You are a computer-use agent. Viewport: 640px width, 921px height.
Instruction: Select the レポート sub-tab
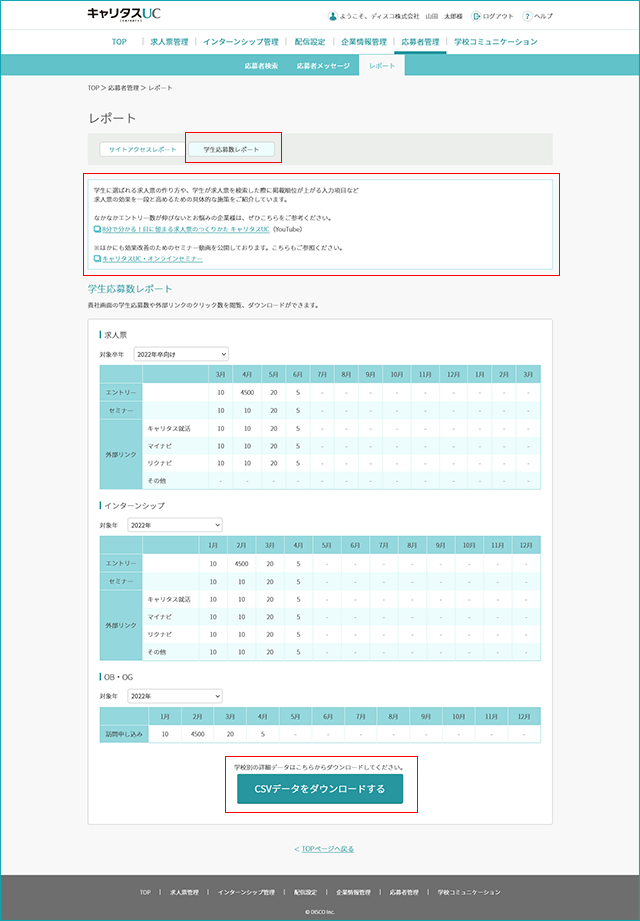click(x=382, y=66)
